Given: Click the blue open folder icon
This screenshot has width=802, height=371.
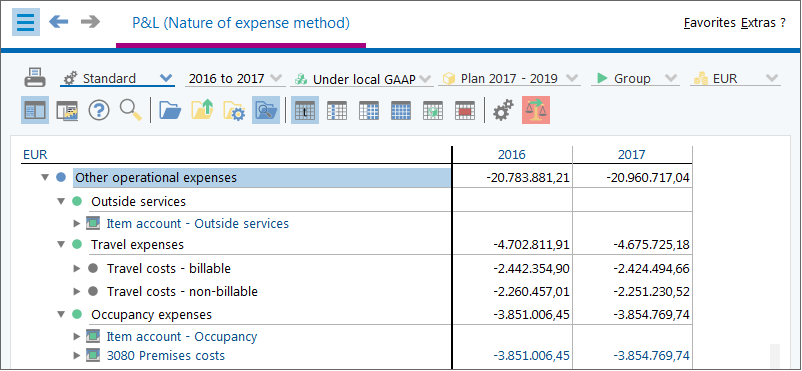Looking at the screenshot, I should pyautogui.click(x=170, y=110).
